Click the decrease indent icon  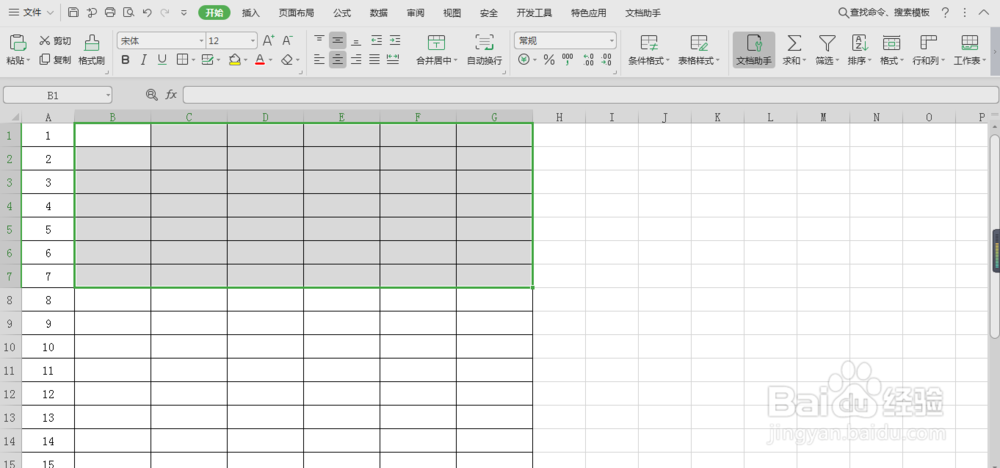pos(376,41)
